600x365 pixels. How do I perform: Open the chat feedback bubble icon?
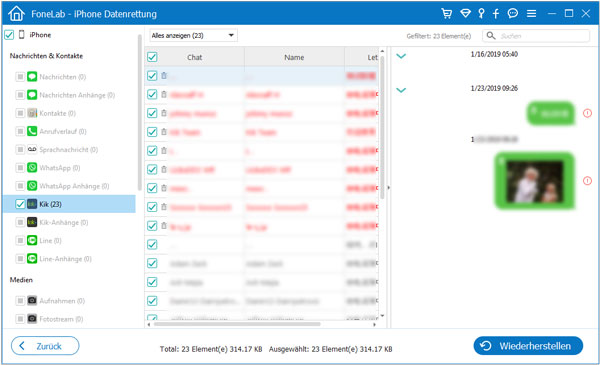(x=513, y=13)
